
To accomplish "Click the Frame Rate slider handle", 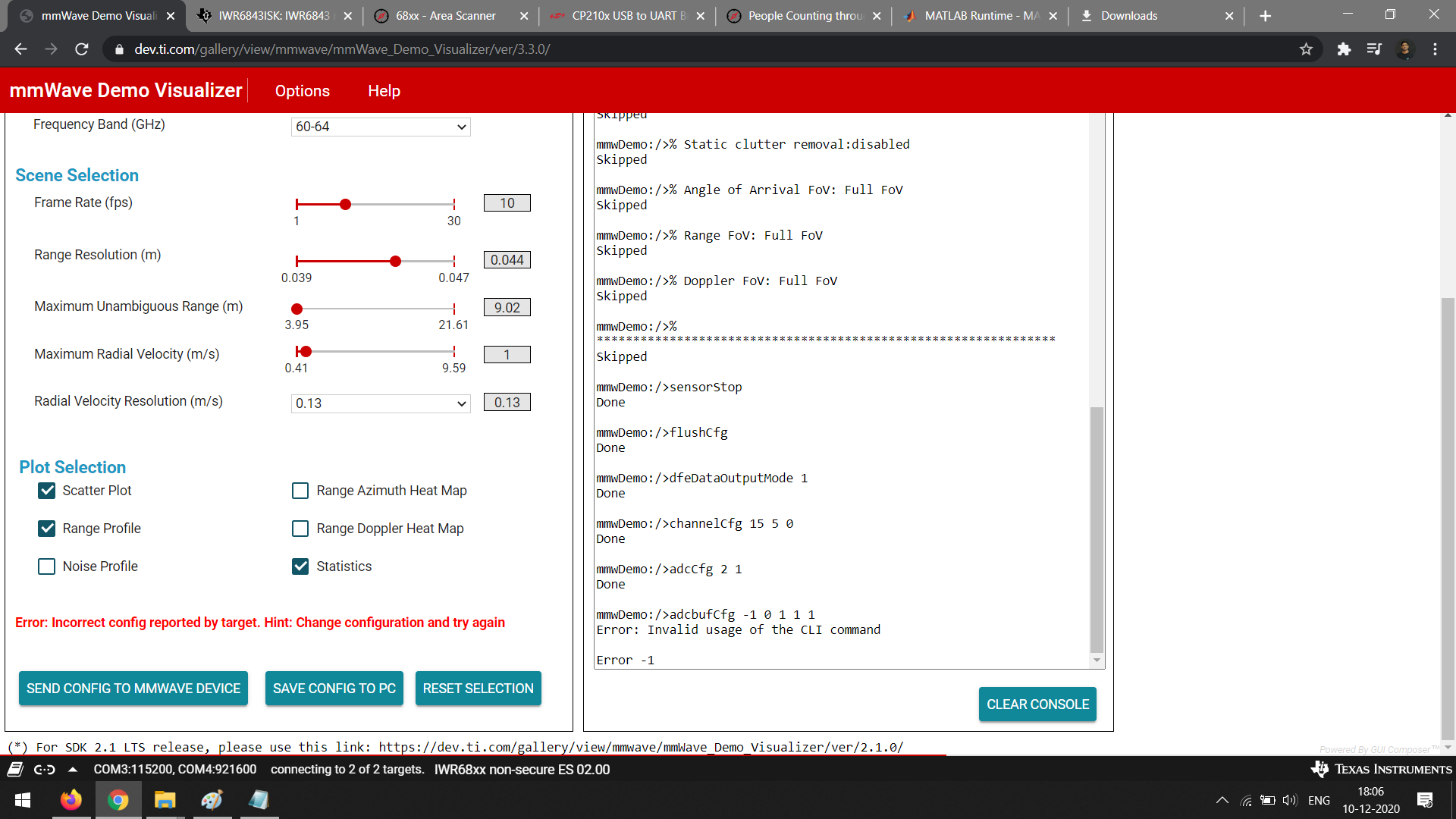I will point(345,205).
